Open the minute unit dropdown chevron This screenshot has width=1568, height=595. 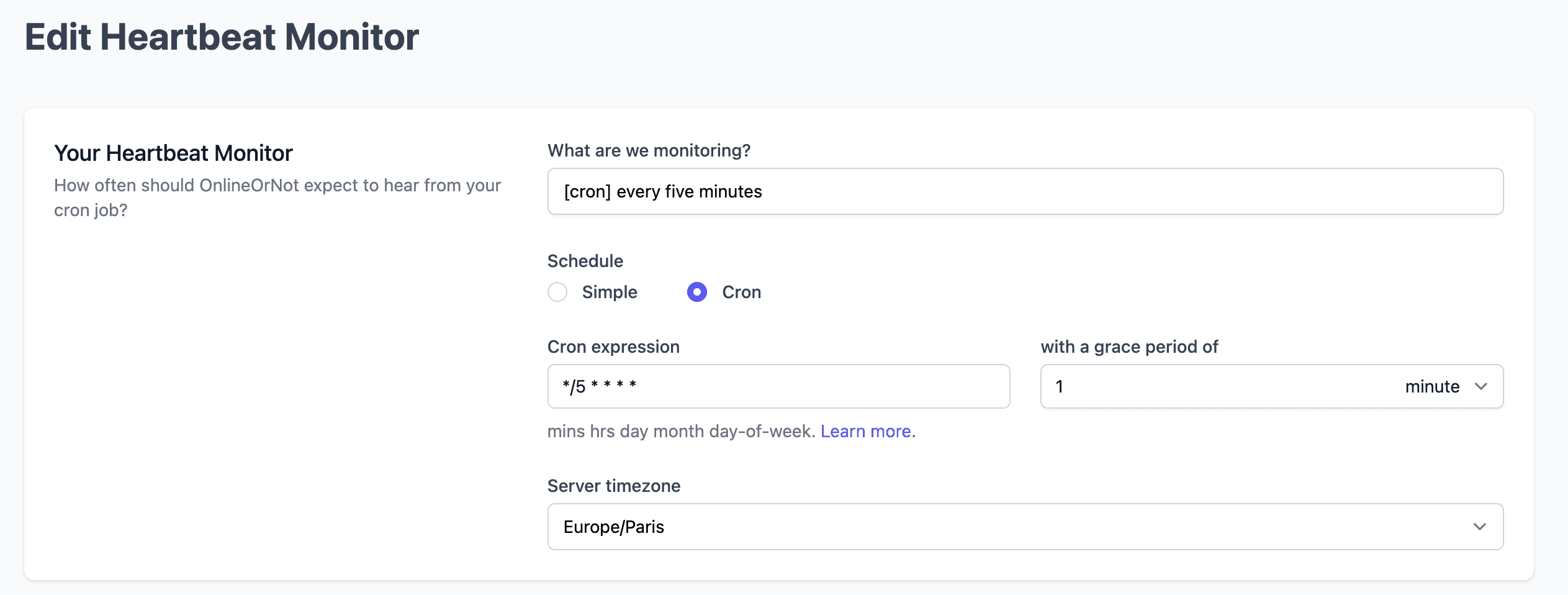coord(1481,386)
